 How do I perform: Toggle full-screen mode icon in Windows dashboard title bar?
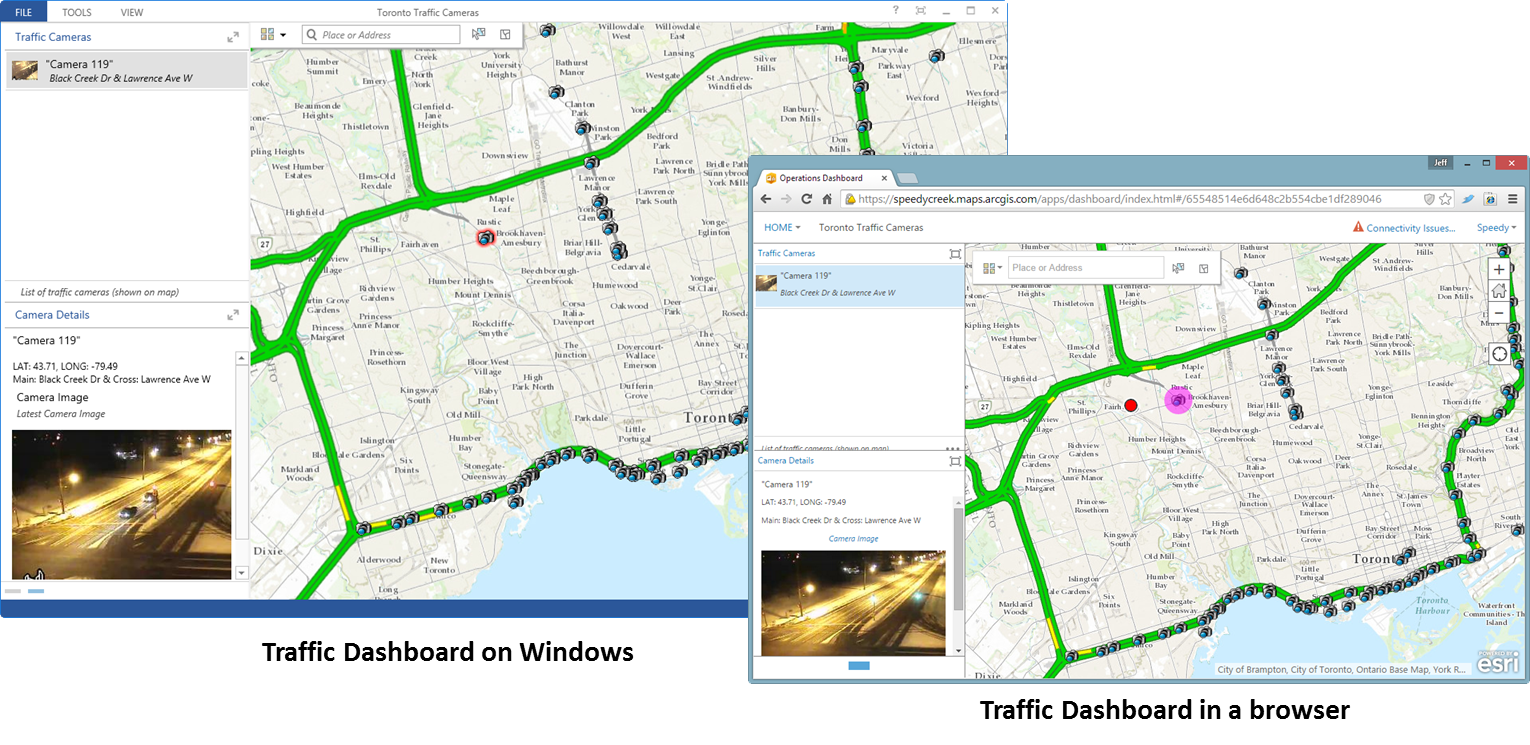(x=920, y=11)
